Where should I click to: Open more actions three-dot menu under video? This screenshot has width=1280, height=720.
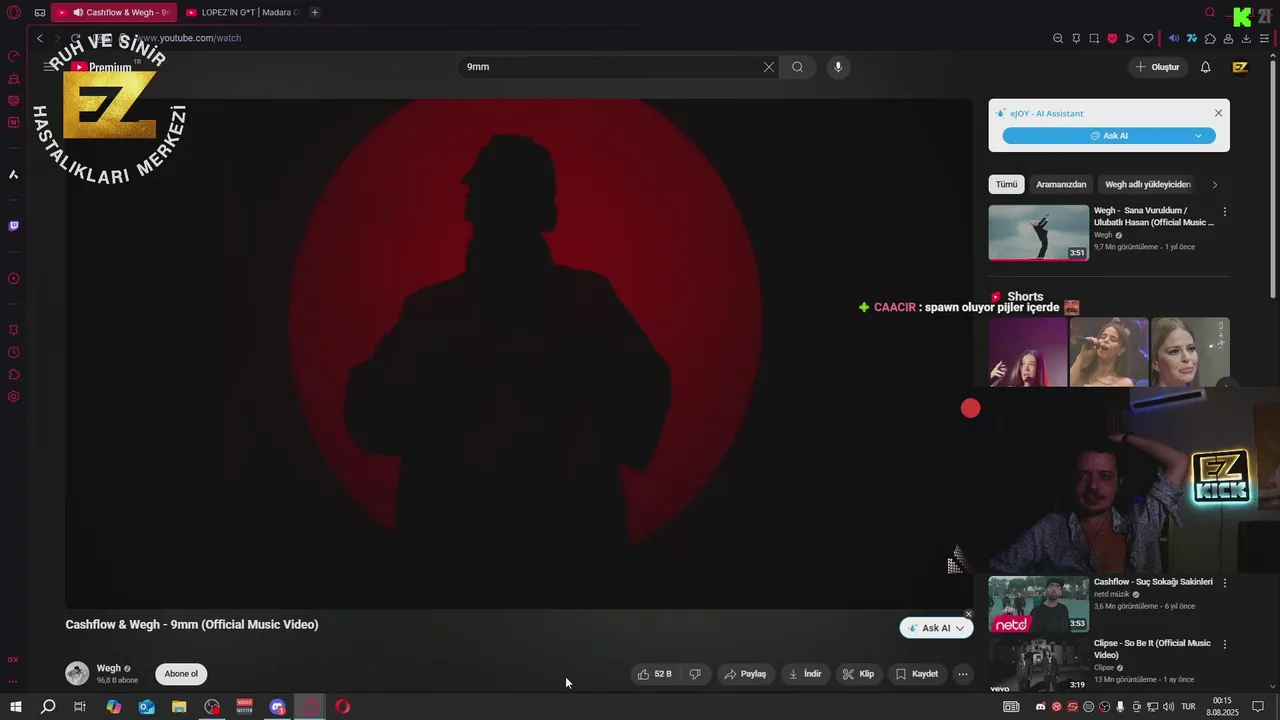click(963, 674)
